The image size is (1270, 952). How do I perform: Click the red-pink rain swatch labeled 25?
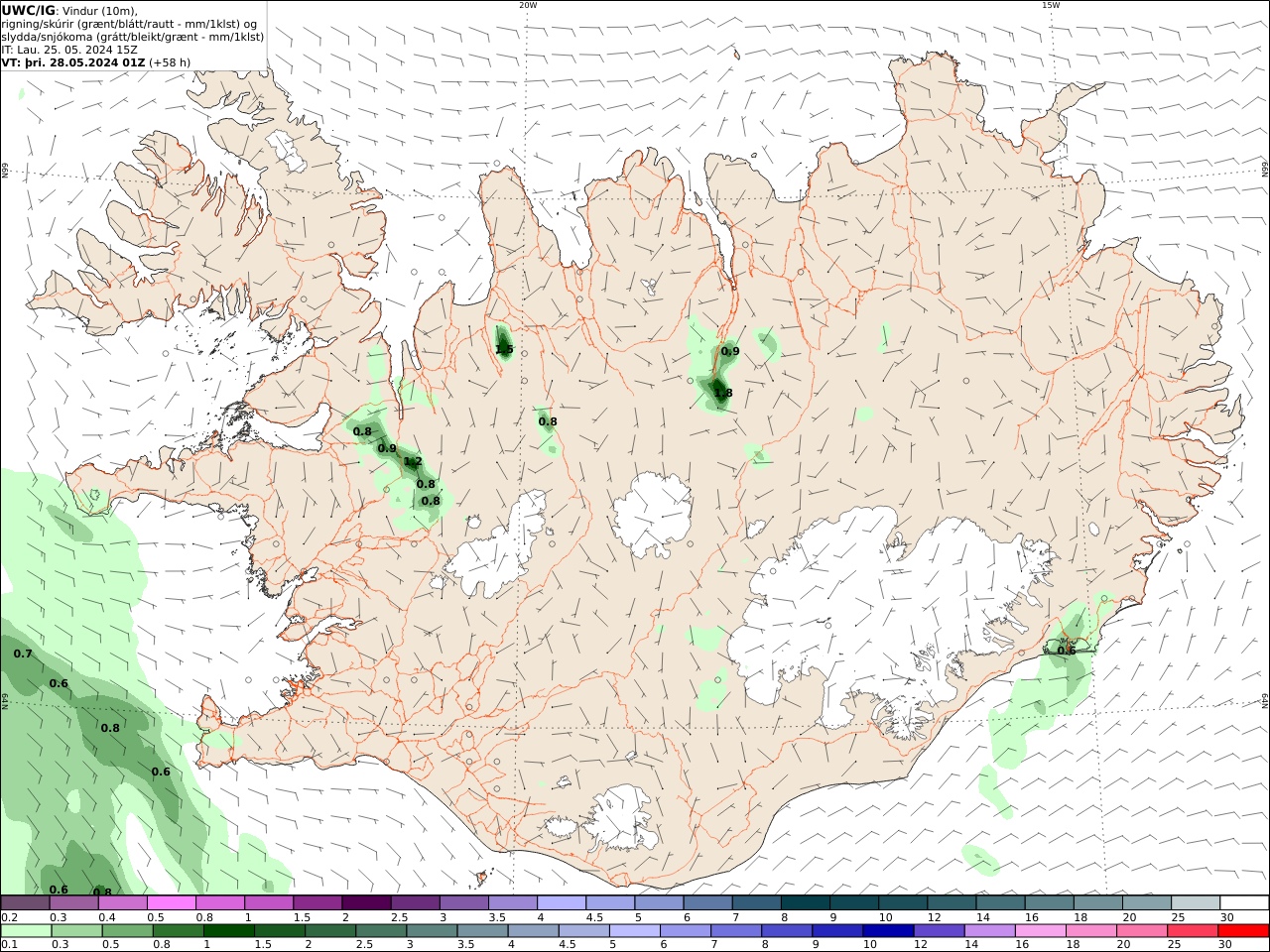[1193, 931]
